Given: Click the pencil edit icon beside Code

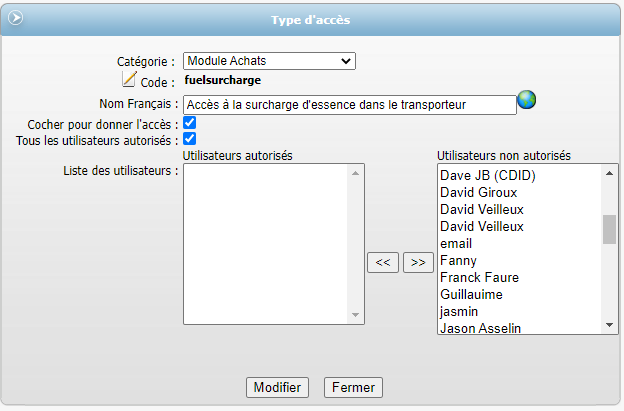Looking at the screenshot, I should [x=129, y=79].
